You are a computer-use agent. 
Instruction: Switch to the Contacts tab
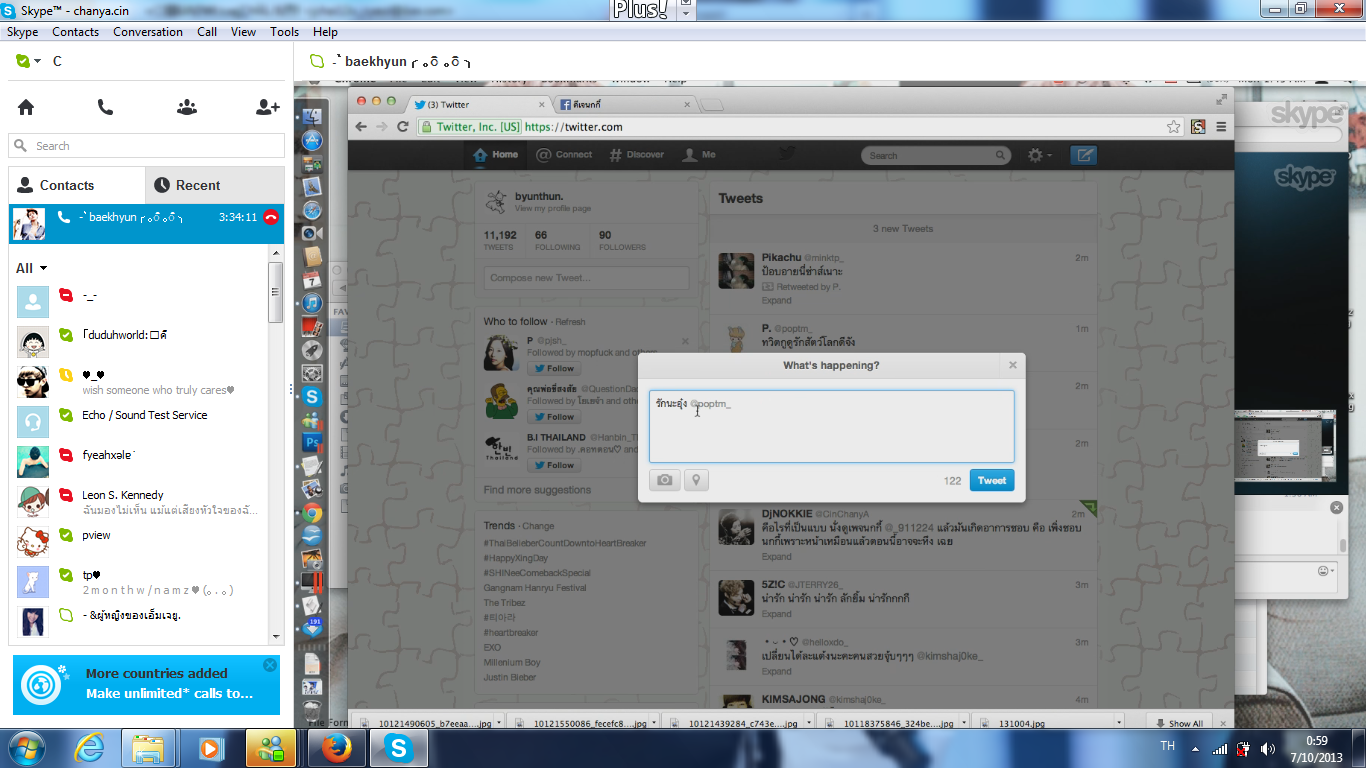point(77,185)
